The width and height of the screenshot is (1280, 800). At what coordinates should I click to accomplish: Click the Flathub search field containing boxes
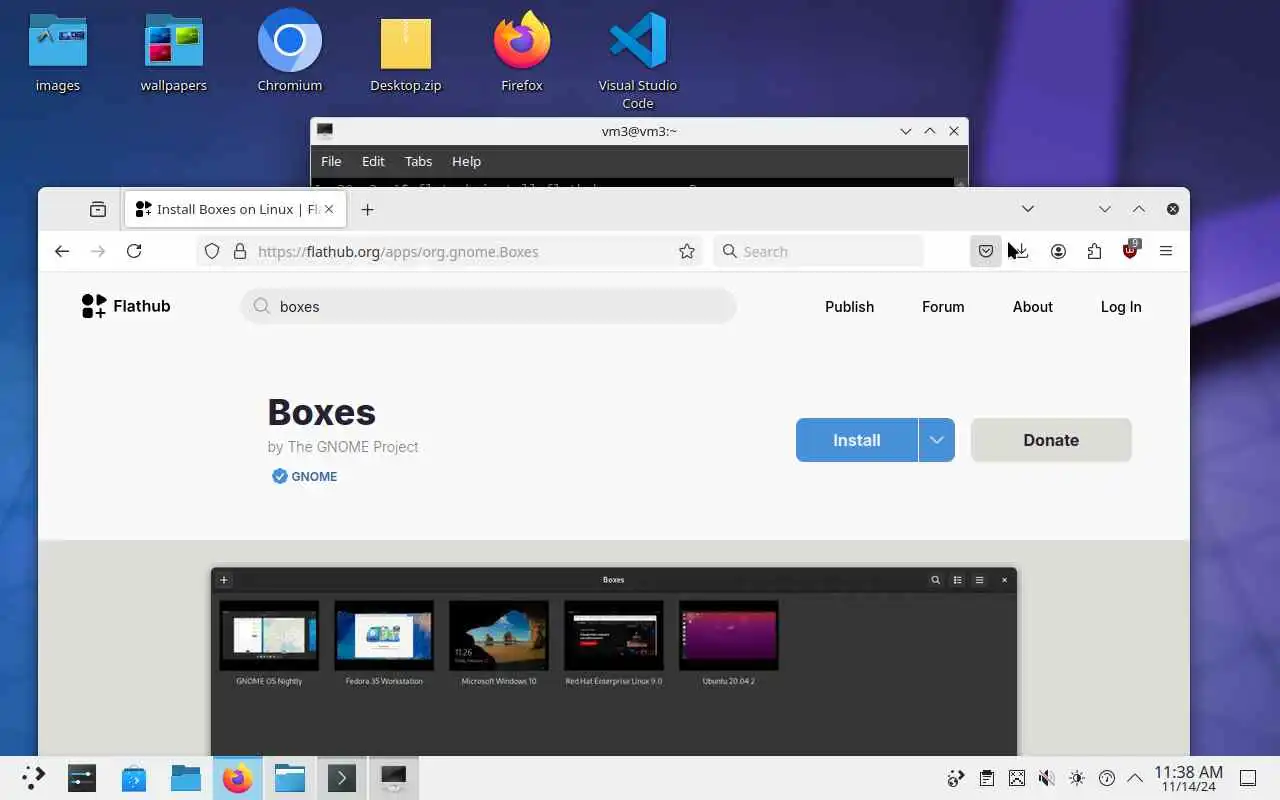(488, 306)
